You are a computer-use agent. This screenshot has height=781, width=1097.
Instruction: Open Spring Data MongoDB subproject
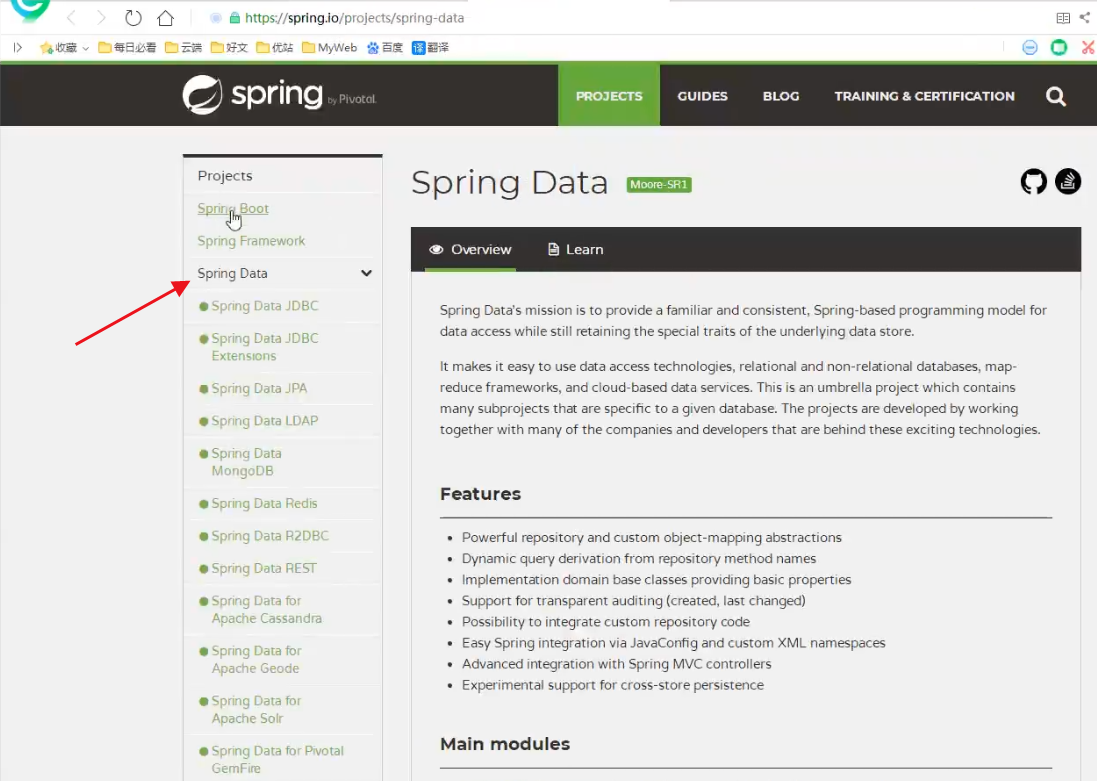246,462
